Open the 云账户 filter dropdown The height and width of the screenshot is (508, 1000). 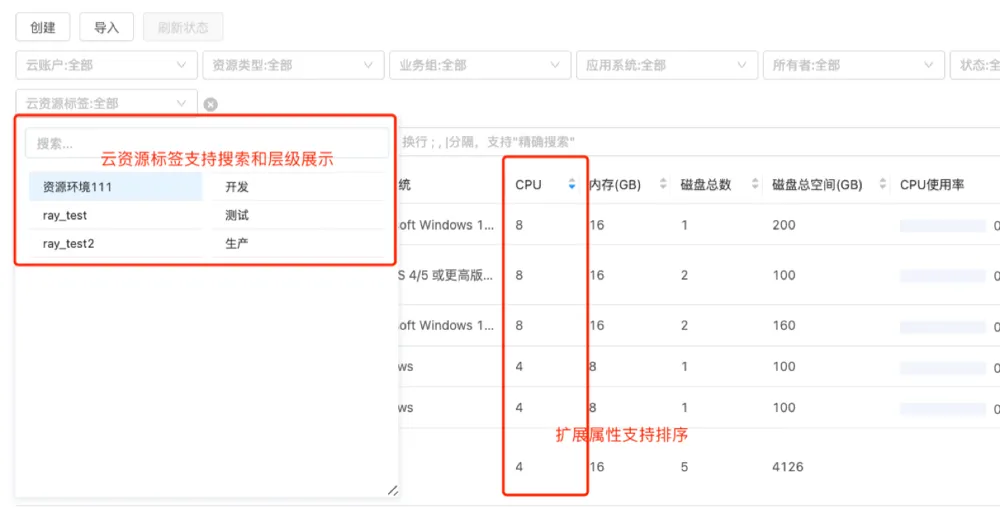tap(107, 65)
